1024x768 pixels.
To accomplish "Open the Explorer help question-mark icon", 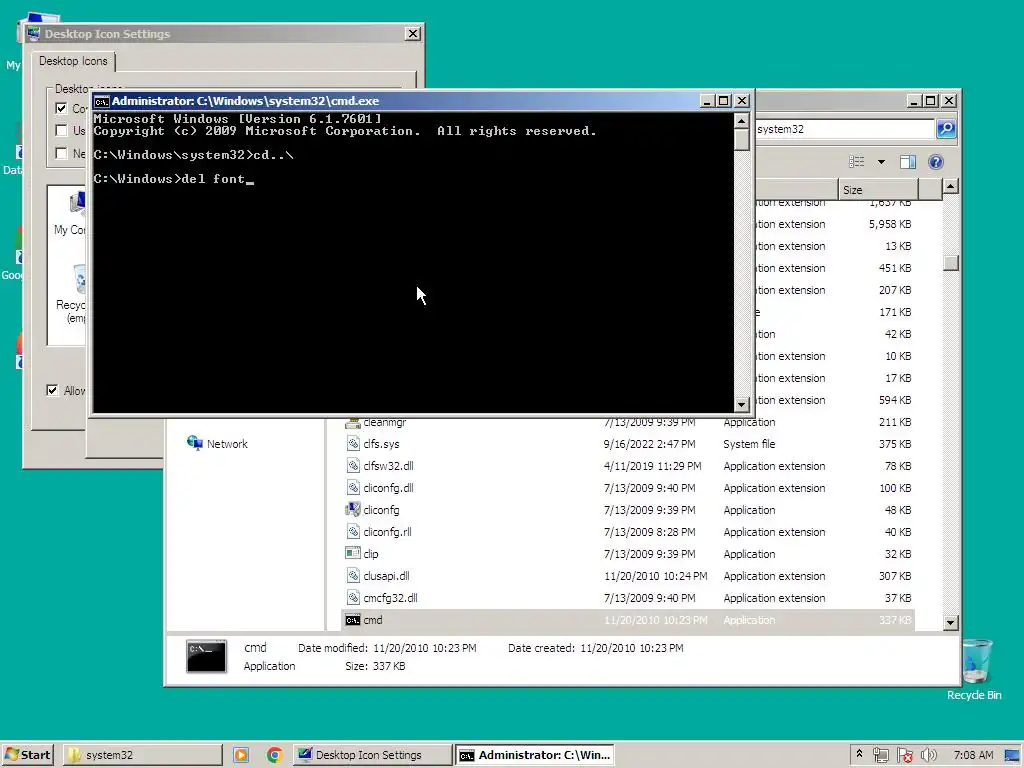I will coord(936,162).
